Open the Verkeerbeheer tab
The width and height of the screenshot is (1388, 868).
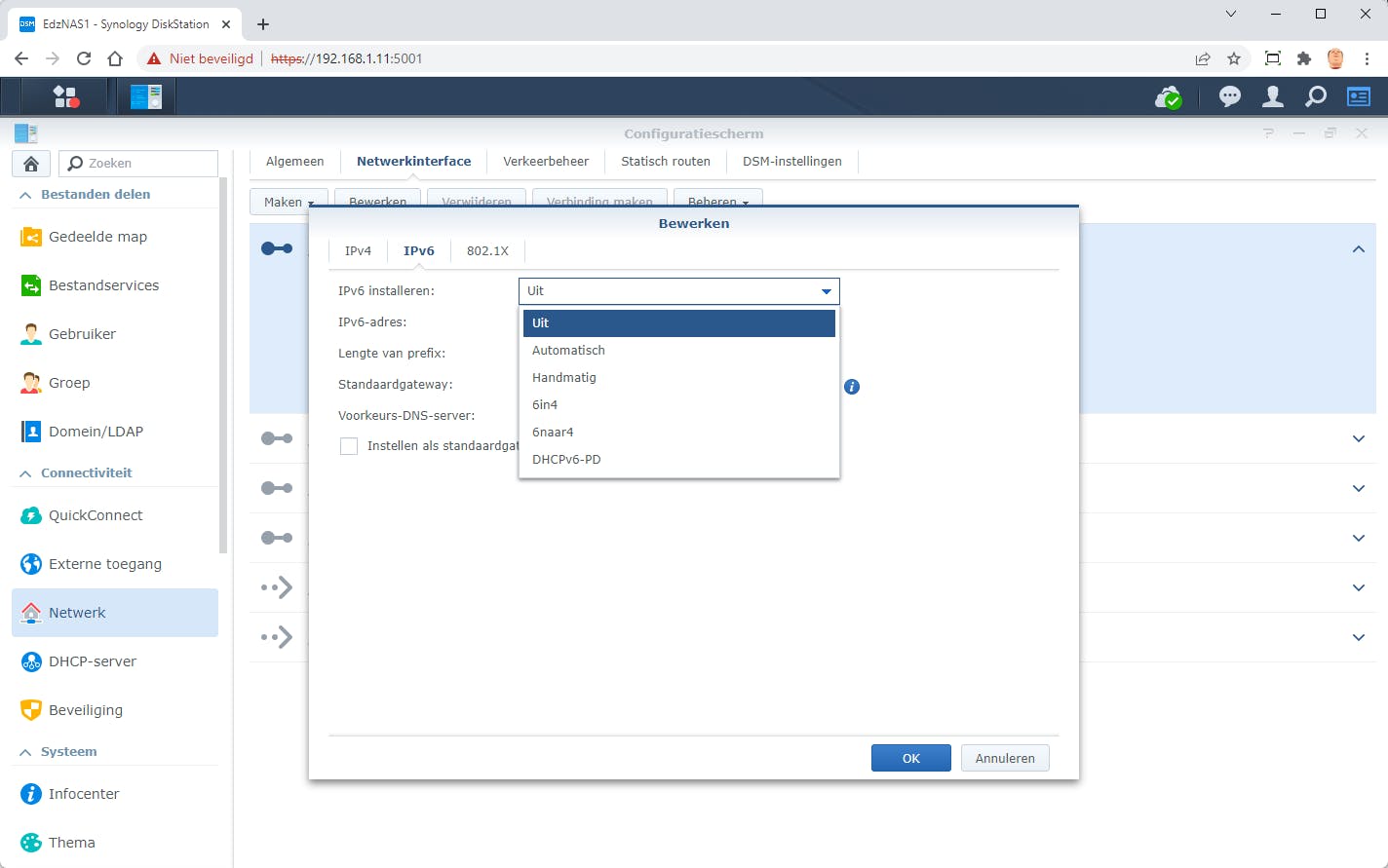click(546, 162)
